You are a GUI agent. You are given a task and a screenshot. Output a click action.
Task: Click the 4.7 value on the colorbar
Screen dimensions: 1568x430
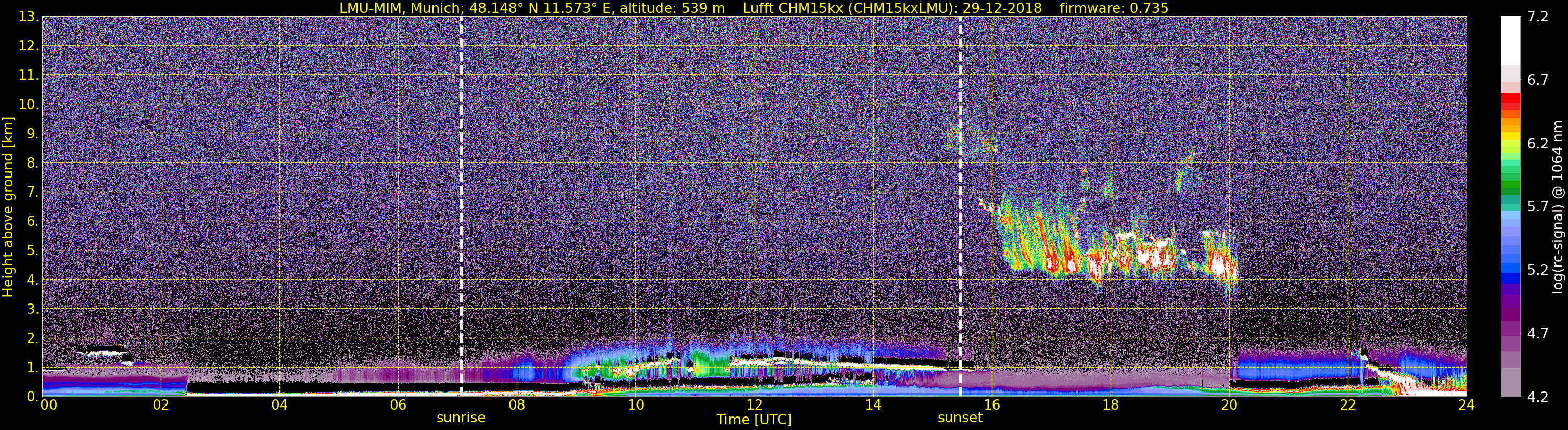[x=1538, y=334]
